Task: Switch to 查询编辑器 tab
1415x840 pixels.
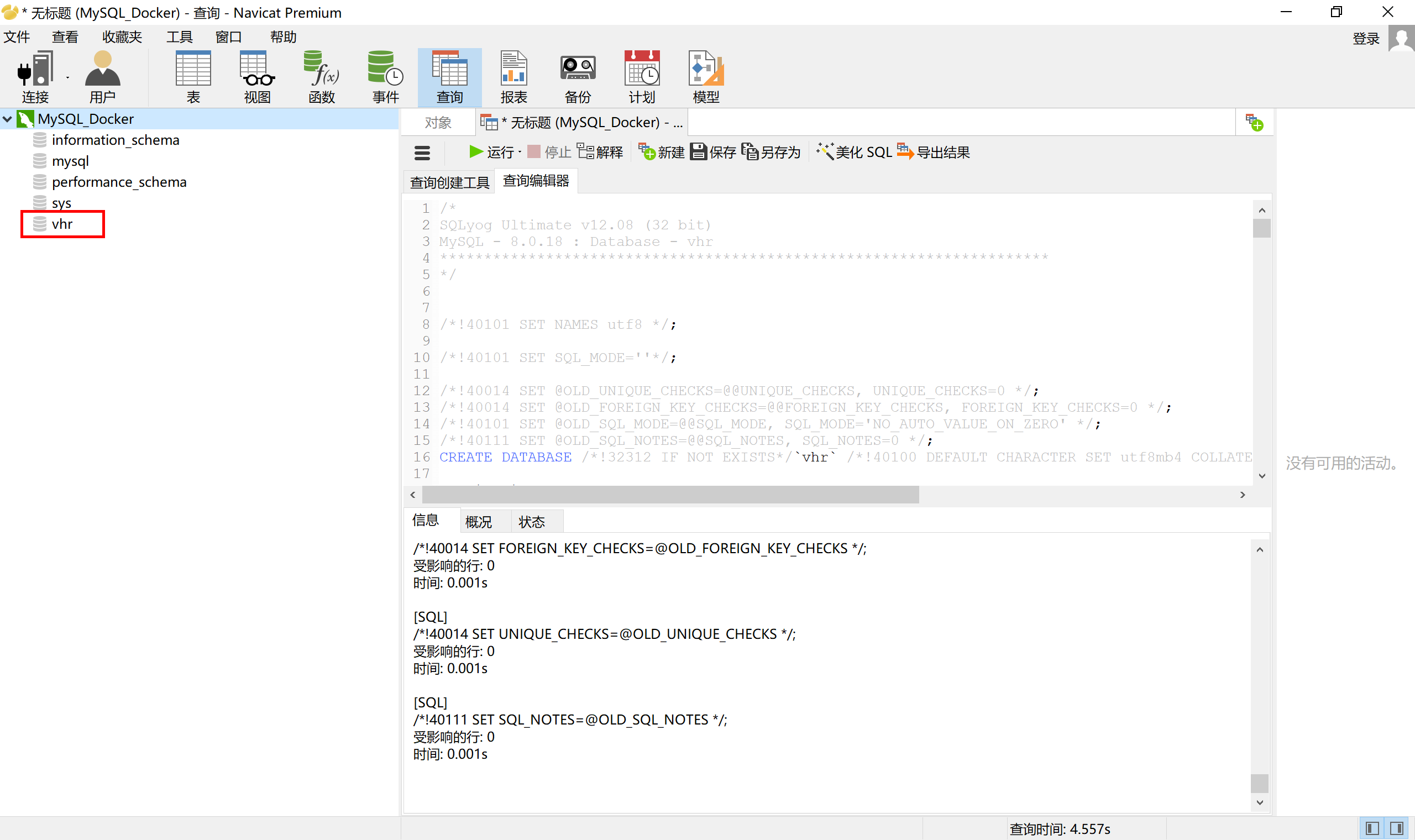Action: 536,181
